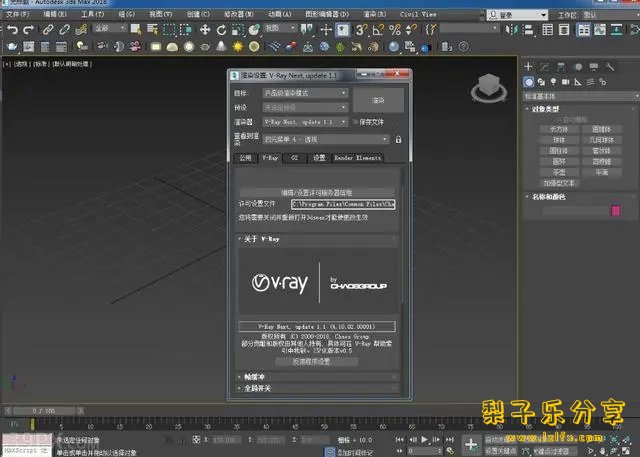Screen dimensions: 640x457
Task: Select the Unlink selection icon
Action: pos(64,29)
